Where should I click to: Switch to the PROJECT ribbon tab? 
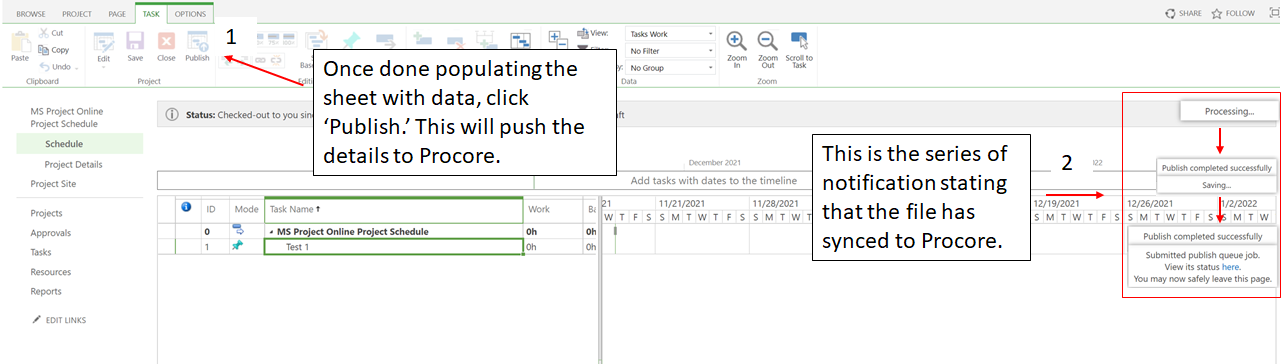click(x=77, y=14)
